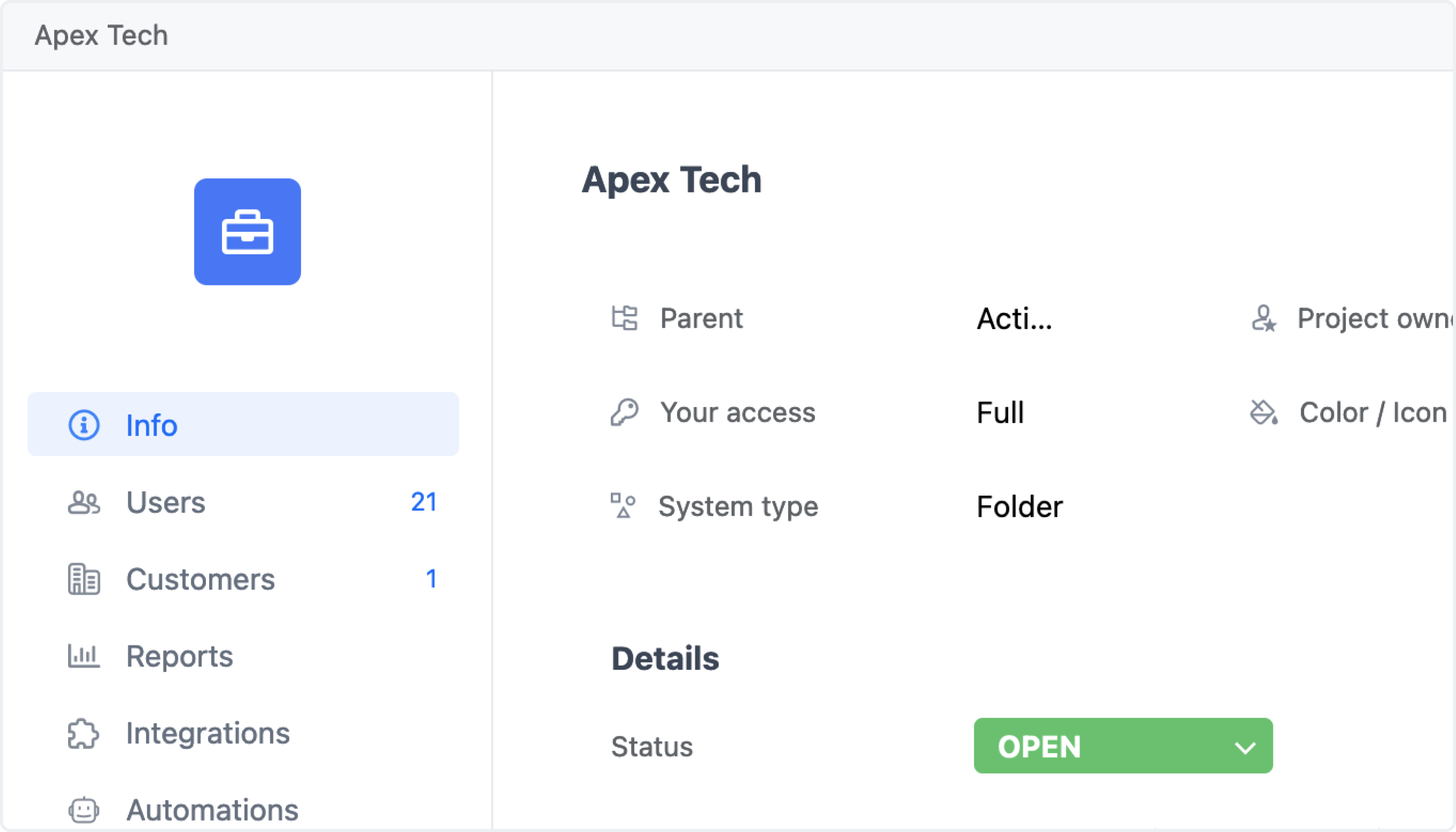Switch to the Users tab
1456x832 pixels.
166,503
